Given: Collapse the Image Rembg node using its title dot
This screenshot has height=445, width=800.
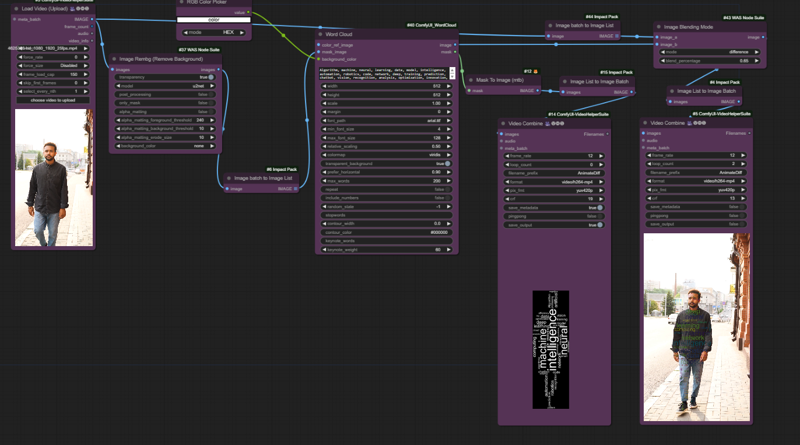Looking at the screenshot, I should point(114,59).
